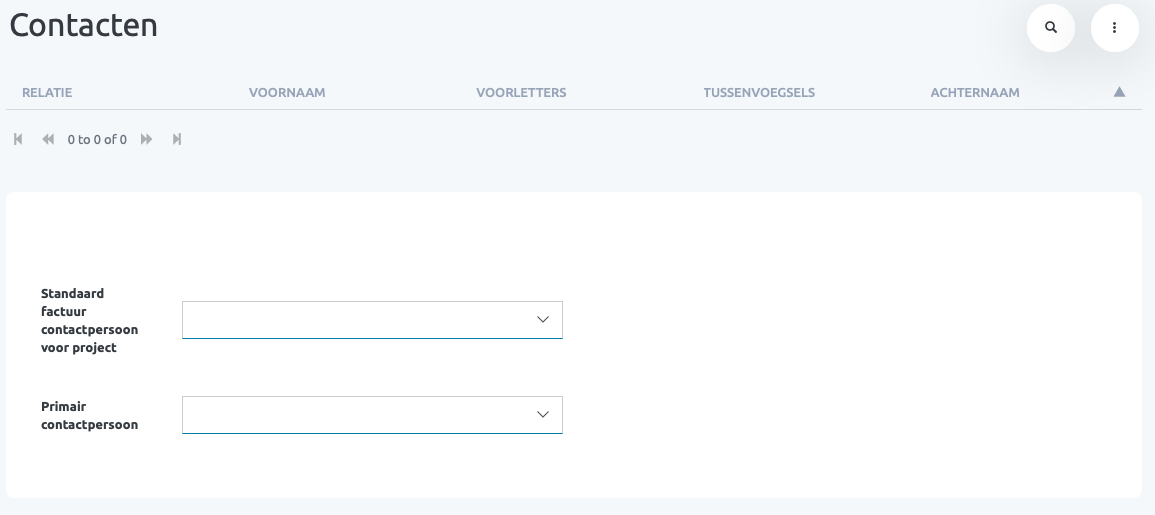The width and height of the screenshot is (1155, 515).
Task: Expand chevron in Primair contactpersoon field
Action: click(x=543, y=415)
